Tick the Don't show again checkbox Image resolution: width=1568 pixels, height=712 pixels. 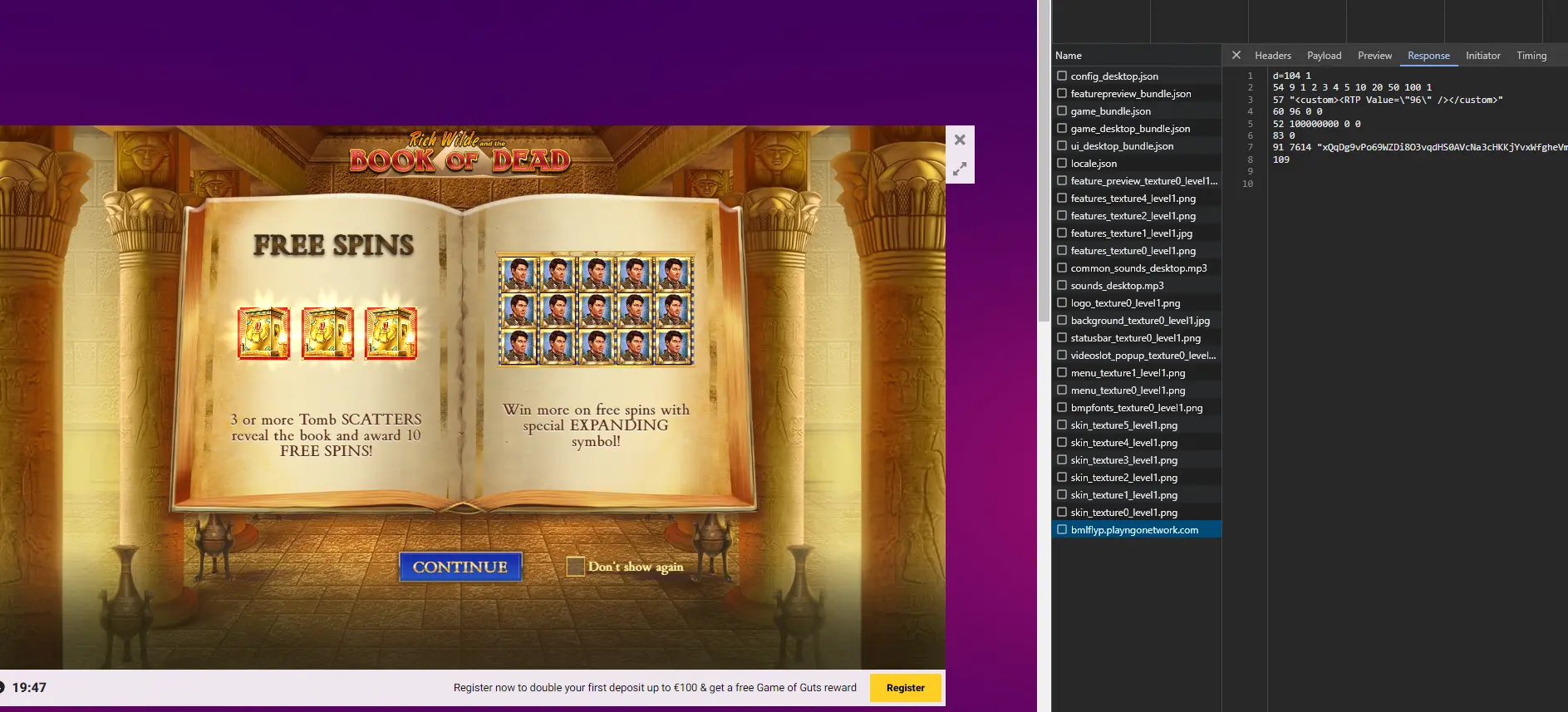point(575,567)
